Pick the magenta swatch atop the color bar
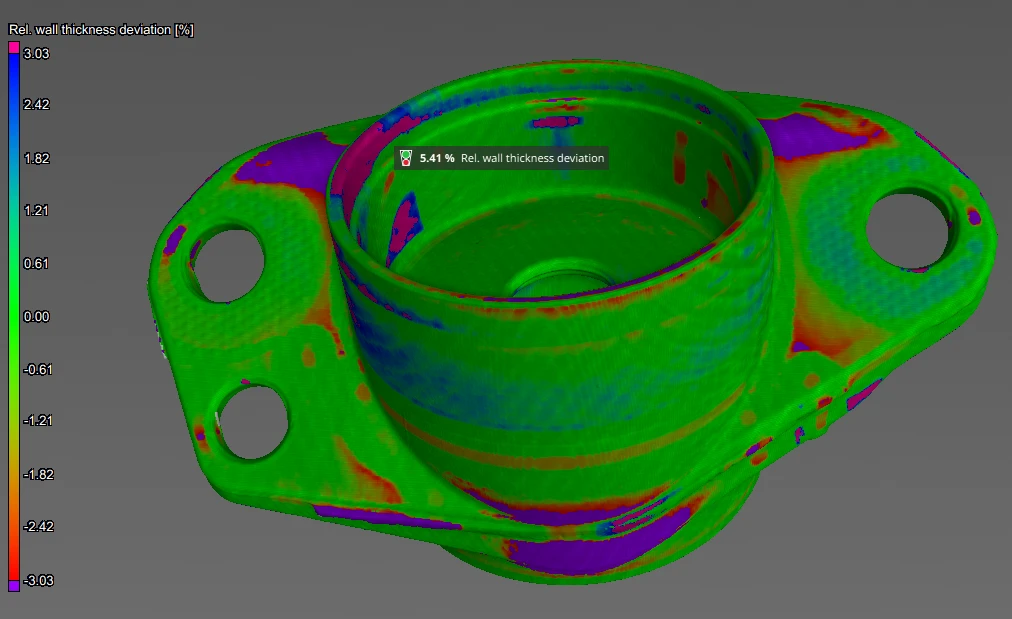Screen dimensions: 1012x619 click(14, 47)
